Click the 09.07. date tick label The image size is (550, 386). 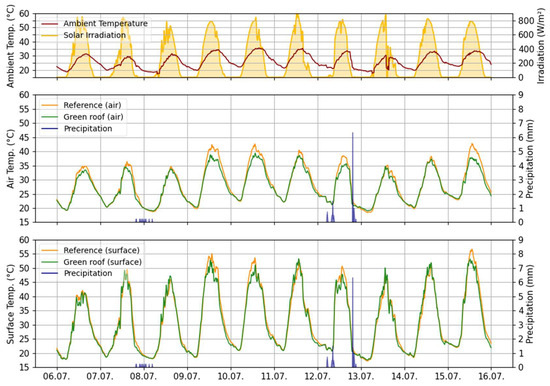pos(187,378)
